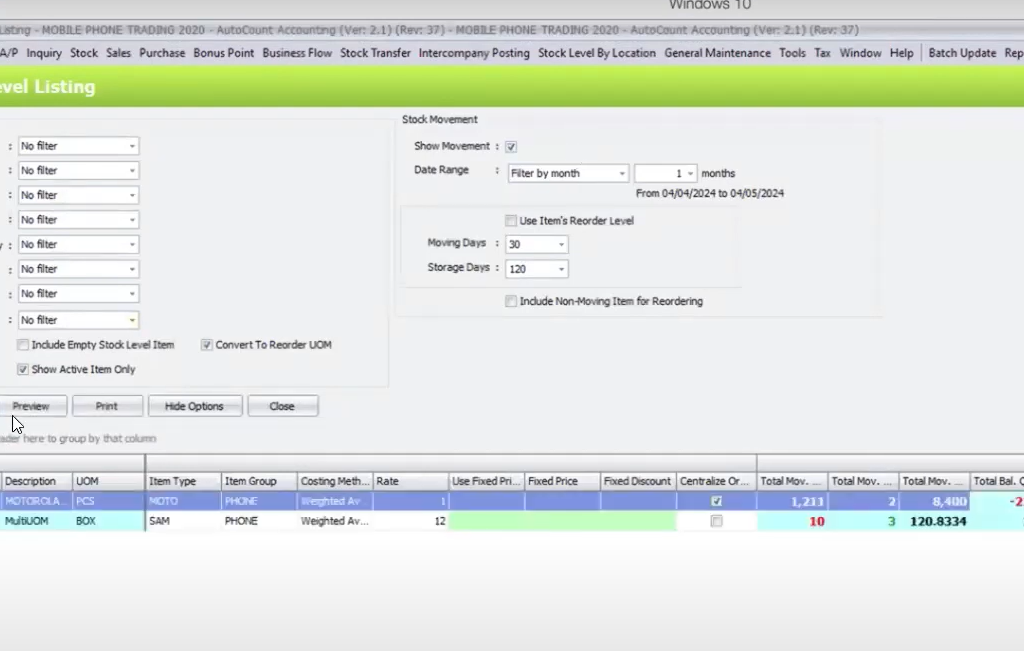Viewport: 1024px width, 651px height.
Task: Sort by the Item Group column header
Action: pyautogui.click(x=251, y=481)
